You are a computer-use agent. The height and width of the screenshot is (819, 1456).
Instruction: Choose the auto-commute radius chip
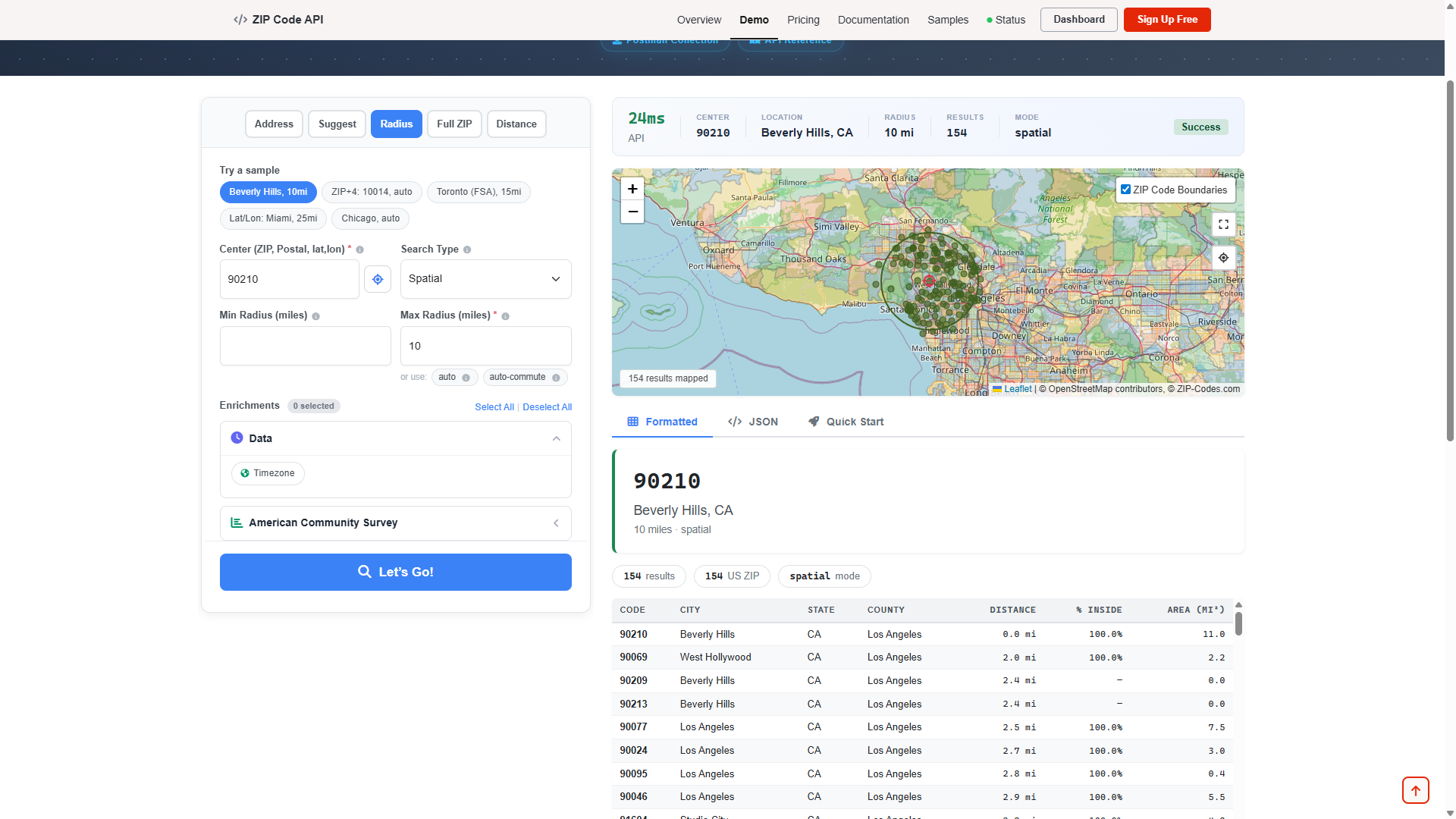525,378
